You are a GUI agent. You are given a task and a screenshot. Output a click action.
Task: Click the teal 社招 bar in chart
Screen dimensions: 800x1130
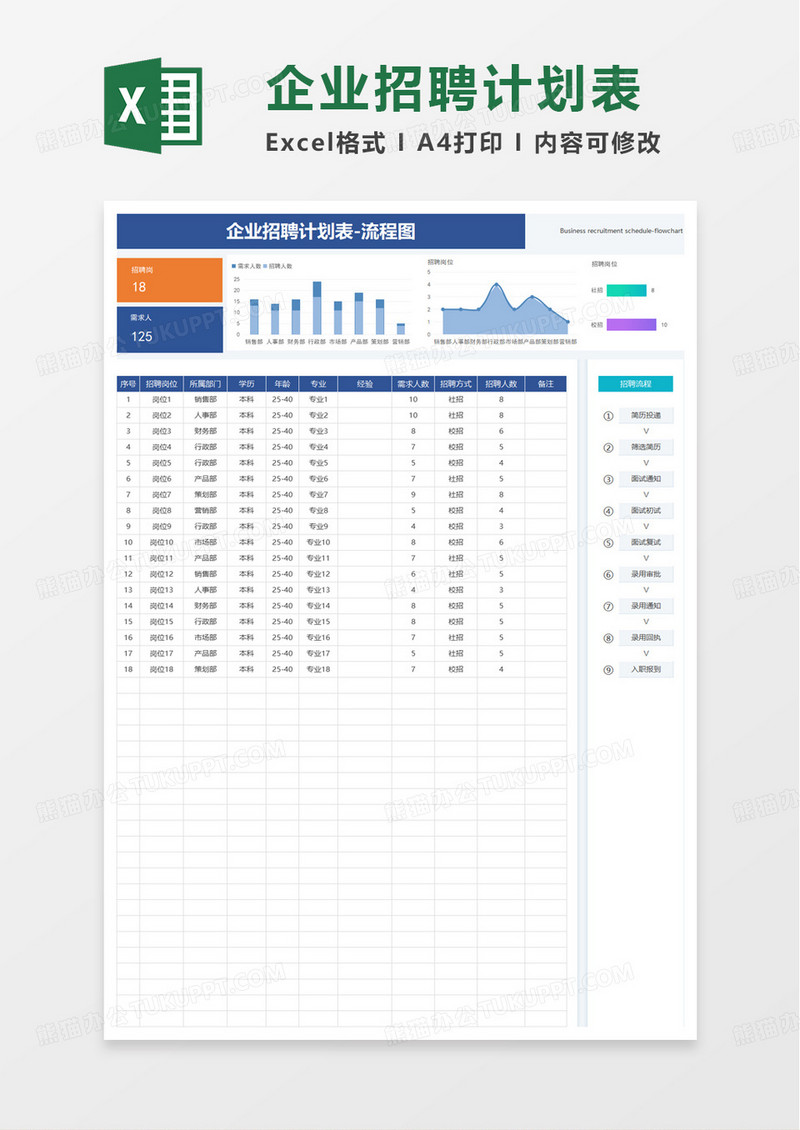pos(626,290)
